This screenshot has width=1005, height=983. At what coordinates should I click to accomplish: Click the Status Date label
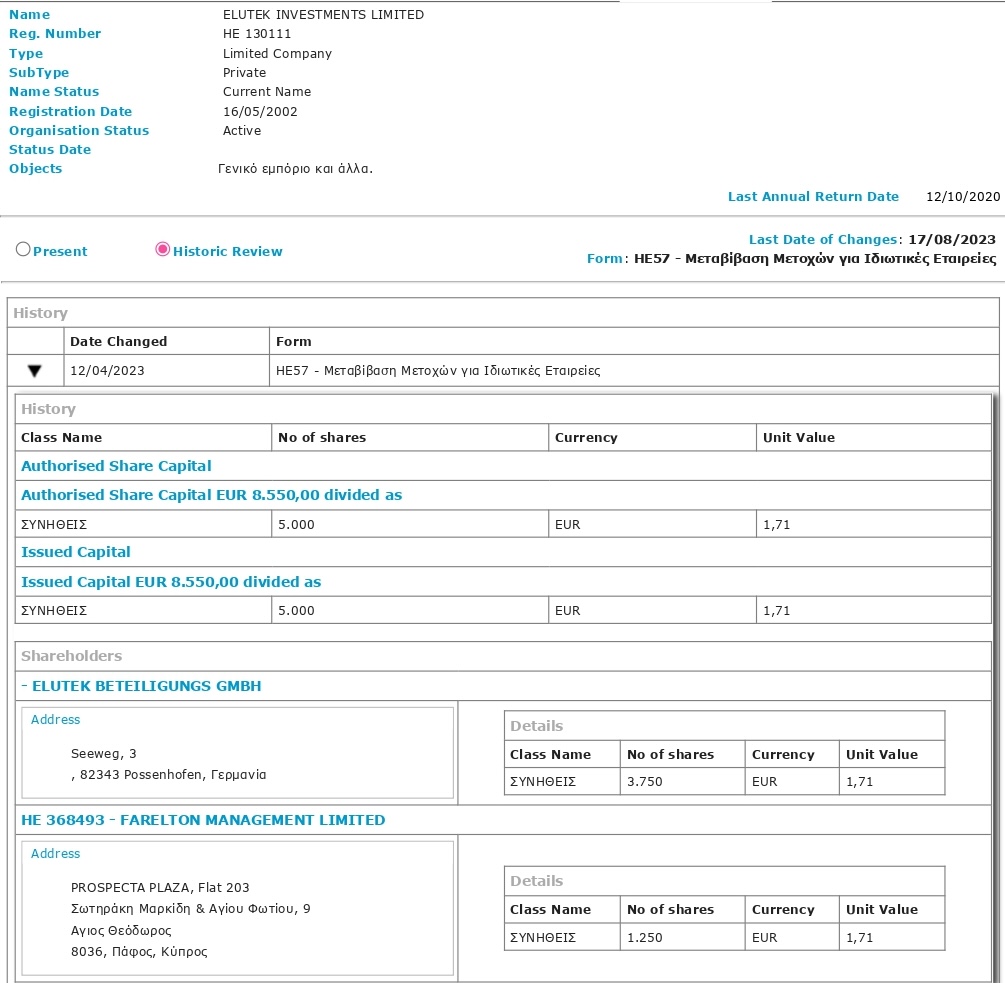click(x=50, y=150)
